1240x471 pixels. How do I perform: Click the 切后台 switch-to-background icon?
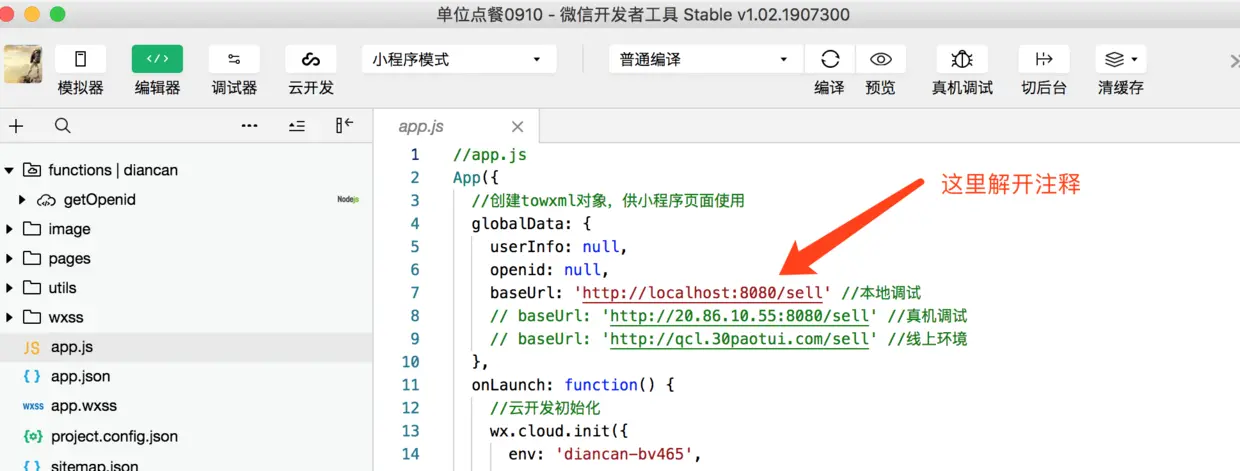[1044, 59]
